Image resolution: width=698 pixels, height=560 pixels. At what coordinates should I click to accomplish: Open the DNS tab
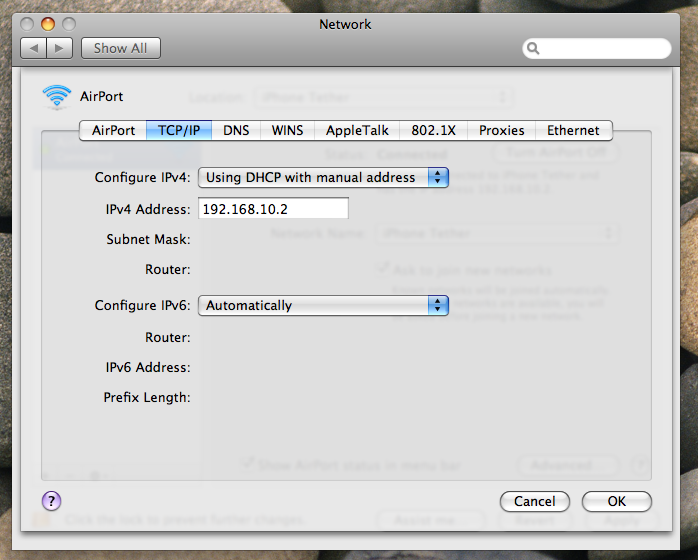tap(236, 130)
